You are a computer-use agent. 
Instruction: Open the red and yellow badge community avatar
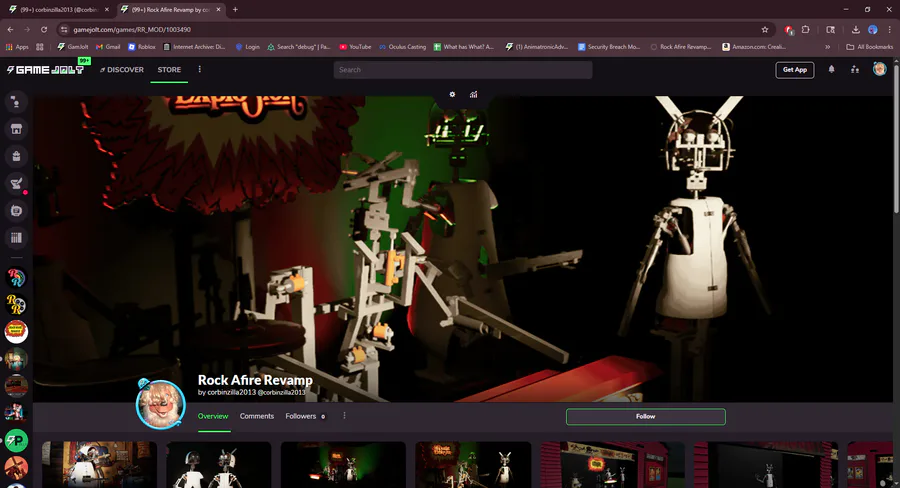pyautogui.click(x=16, y=332)
